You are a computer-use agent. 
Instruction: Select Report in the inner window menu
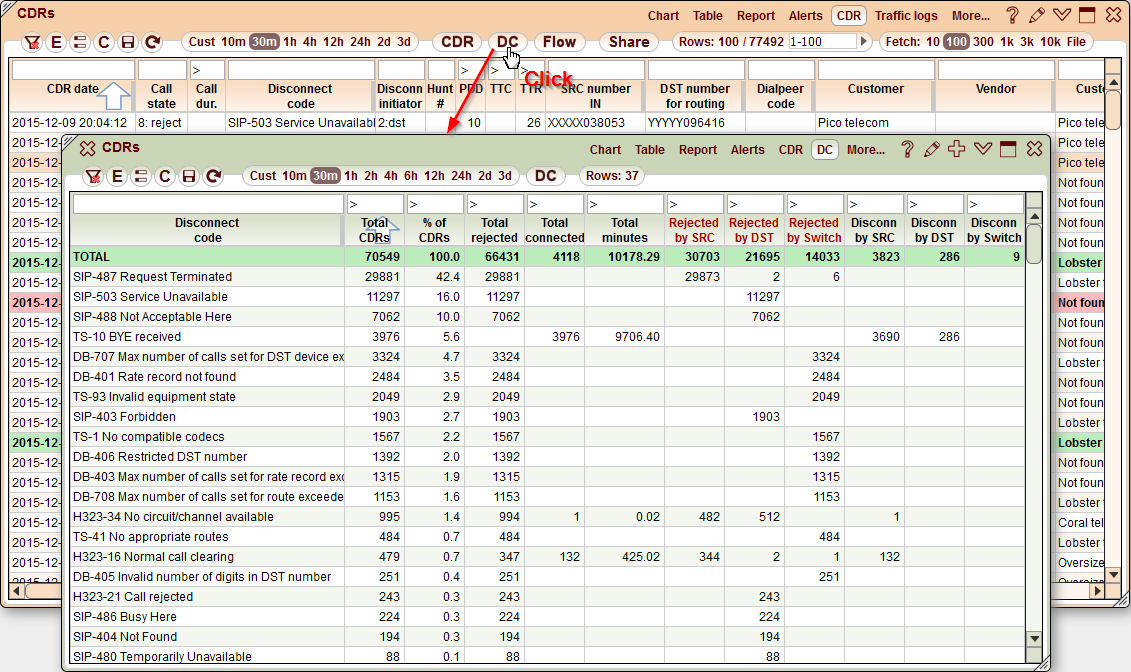coord(697,150)
